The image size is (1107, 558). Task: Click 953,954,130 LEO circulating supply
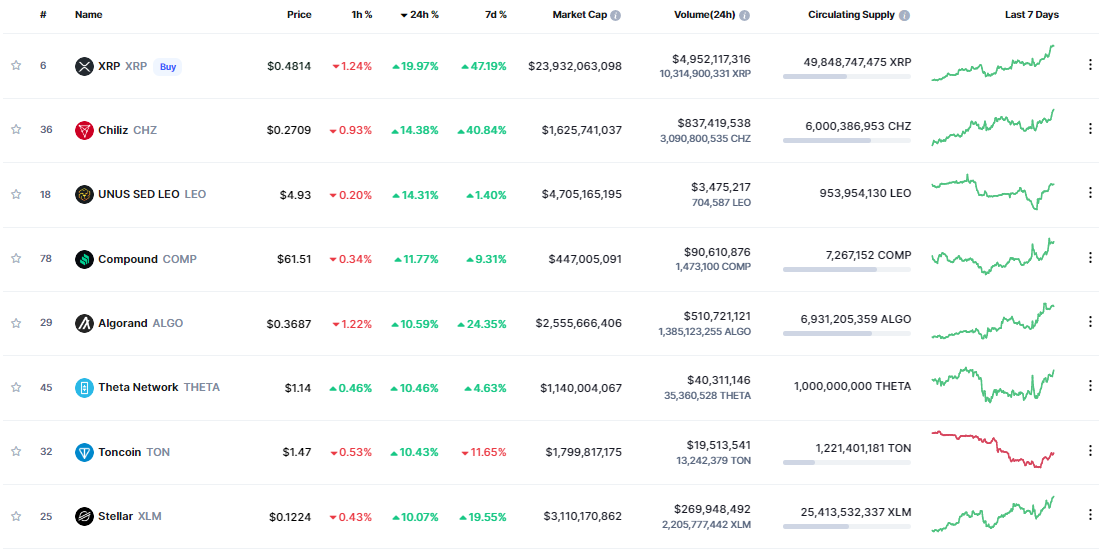[865, 193]
